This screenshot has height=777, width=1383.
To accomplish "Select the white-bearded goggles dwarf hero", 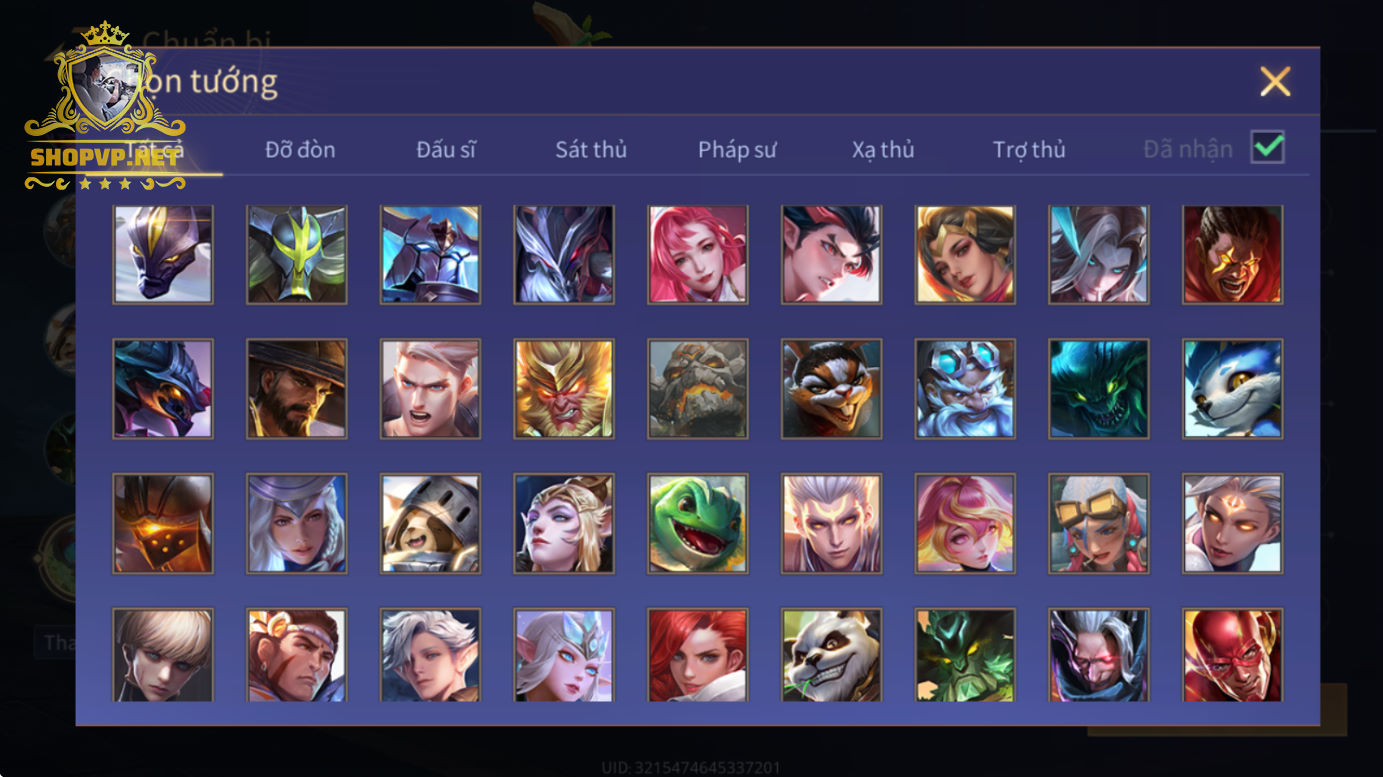I will (x=965, y=389).
